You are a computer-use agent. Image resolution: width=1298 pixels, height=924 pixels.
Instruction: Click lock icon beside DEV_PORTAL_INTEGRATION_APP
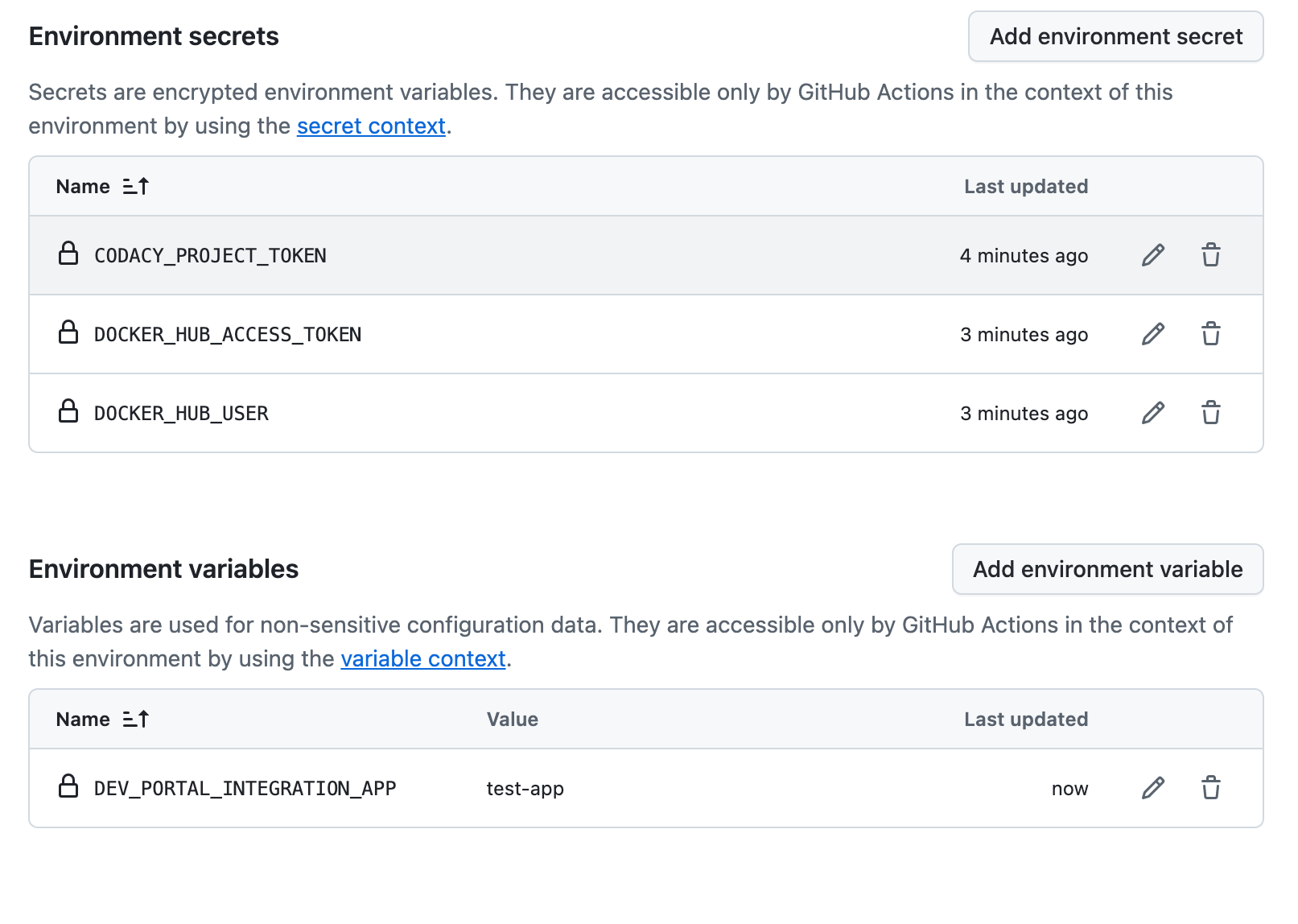click(68, 786)
